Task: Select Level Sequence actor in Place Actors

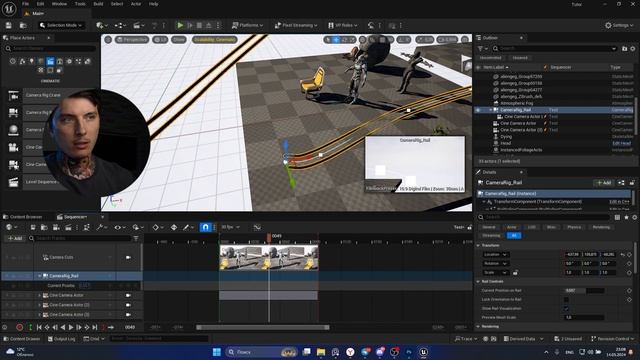Action: click(41, 182)
